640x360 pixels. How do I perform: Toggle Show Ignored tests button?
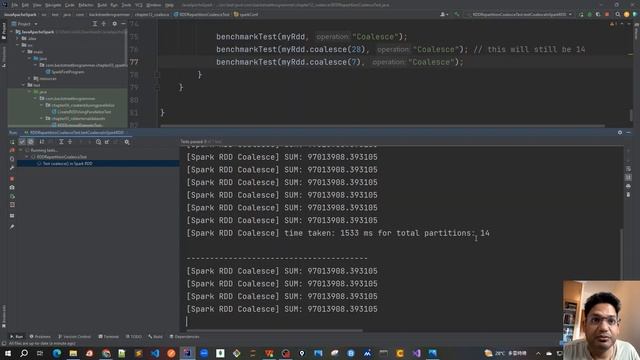(31, 142)
